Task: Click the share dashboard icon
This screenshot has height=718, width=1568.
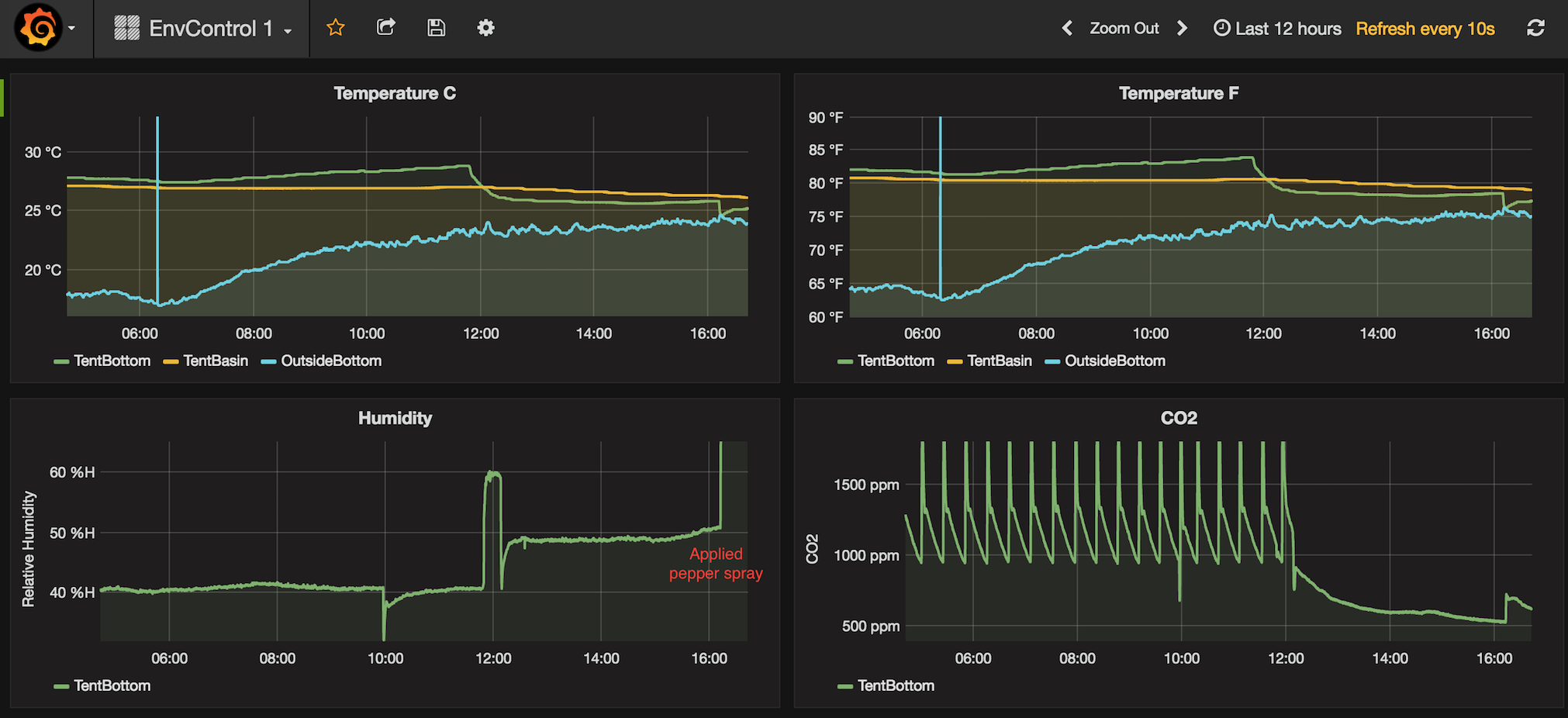Action: (x=385, y=28)
